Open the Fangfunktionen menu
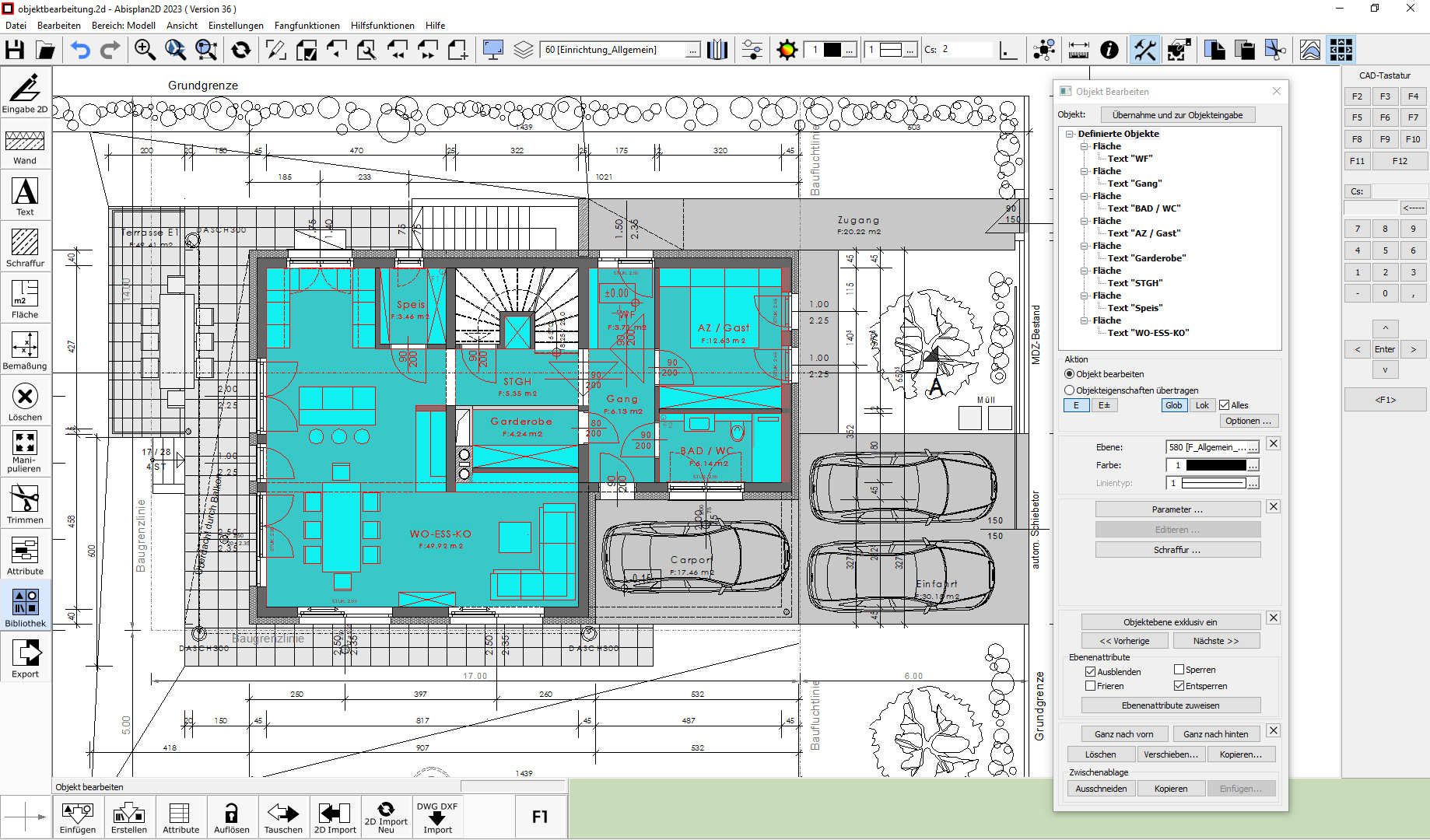The height and width of the screenshot is (840, 1430). 307,26
